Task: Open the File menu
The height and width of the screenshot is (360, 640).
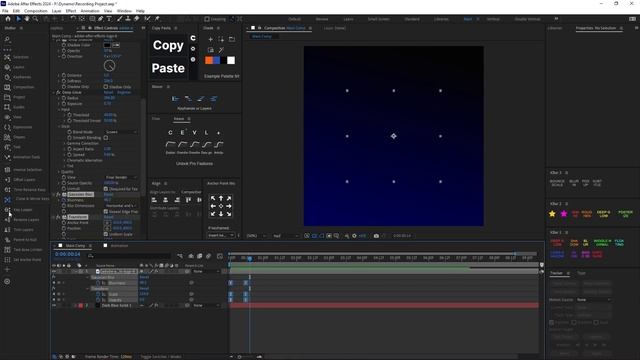Action: (5, 11)
